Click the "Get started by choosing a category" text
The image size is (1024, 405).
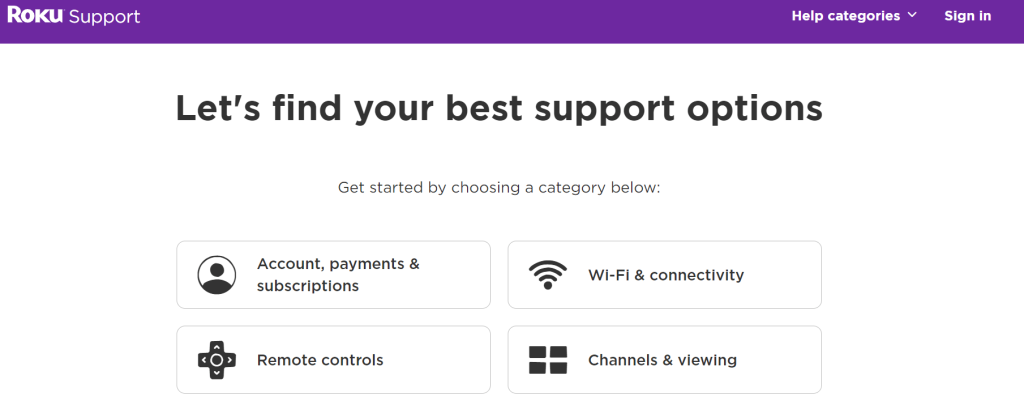(x=499, y=188)
